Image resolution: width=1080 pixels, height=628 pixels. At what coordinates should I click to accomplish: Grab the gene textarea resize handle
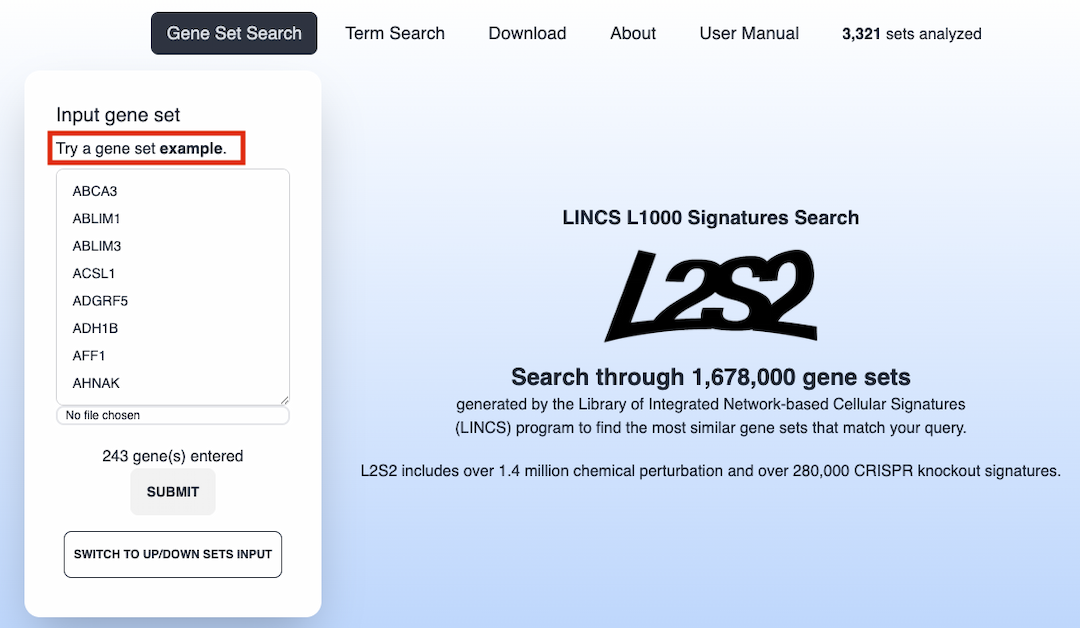coord(284,399)
